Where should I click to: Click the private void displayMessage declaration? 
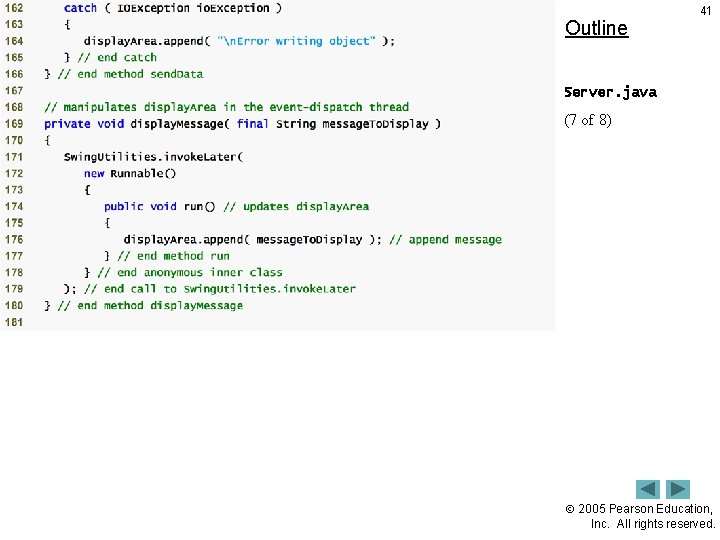pyautogui.click(x=242, y=124)
